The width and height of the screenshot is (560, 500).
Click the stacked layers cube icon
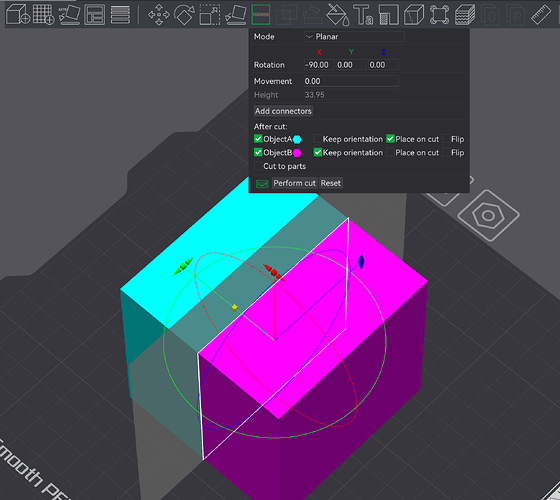pyautogui.click(x=465, y=15)
